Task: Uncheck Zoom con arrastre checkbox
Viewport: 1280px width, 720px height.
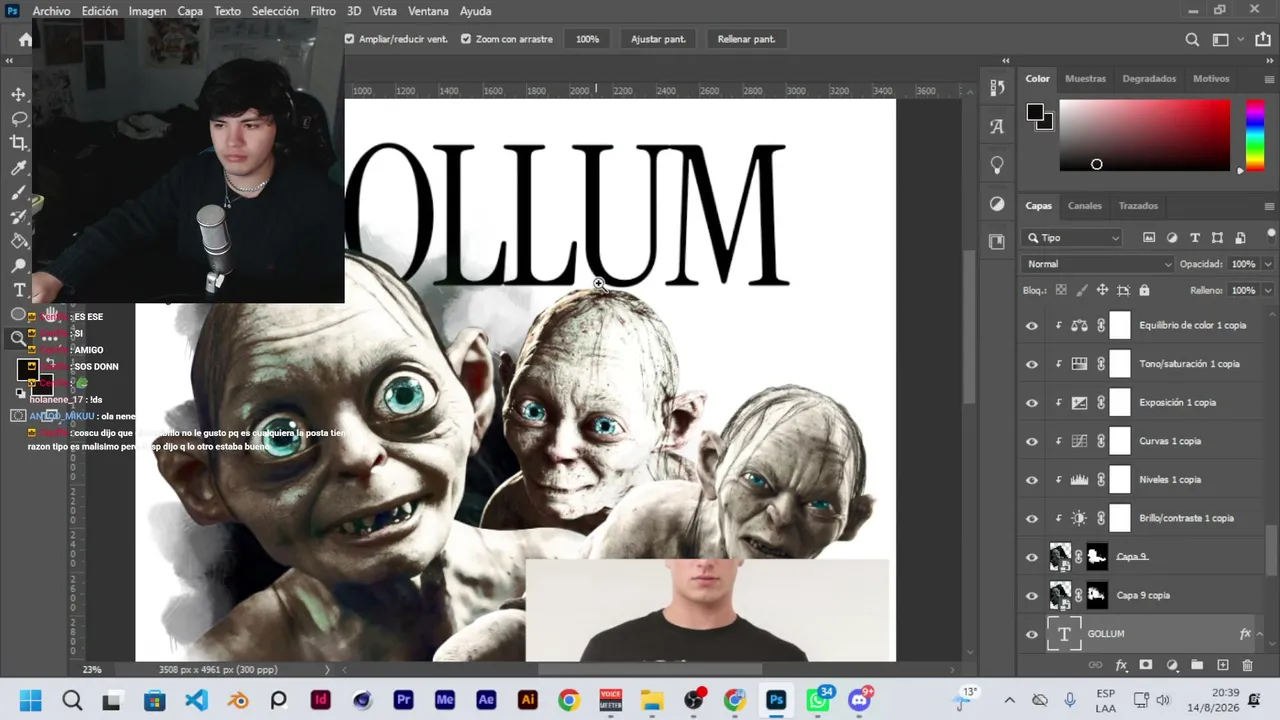Action: [x=466, y=39]
